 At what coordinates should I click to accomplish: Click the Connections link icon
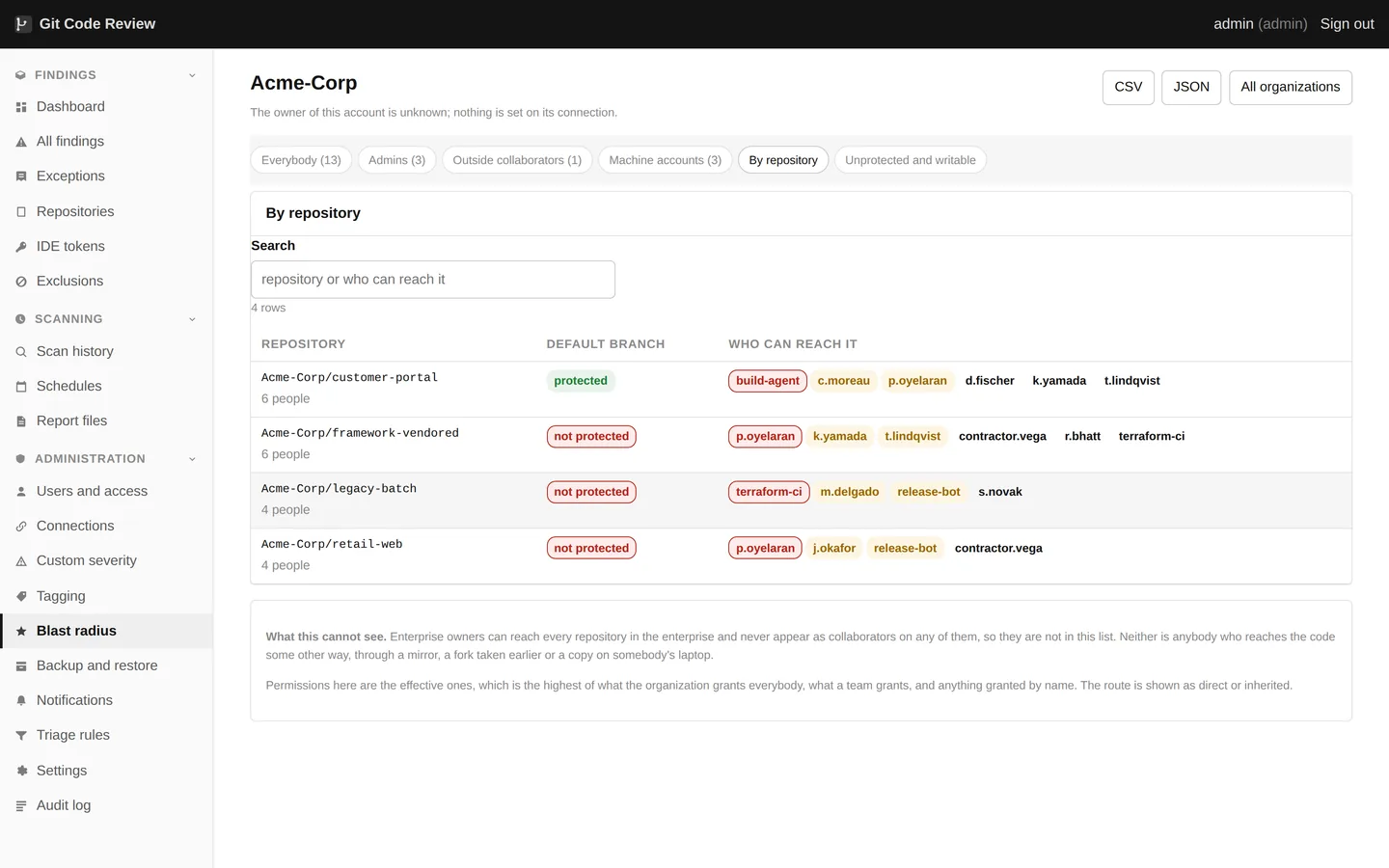tap(21, 527)
